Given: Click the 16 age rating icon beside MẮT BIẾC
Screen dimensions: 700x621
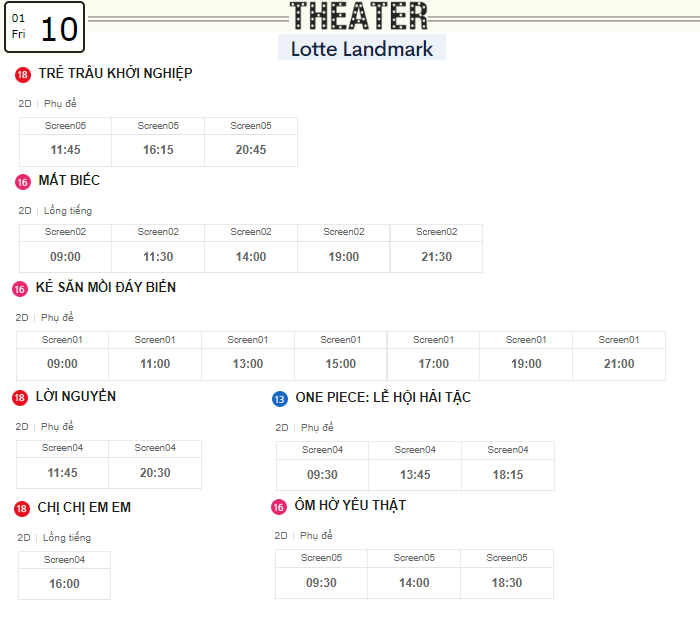Looking at the screenshot, I should [23, 182].
